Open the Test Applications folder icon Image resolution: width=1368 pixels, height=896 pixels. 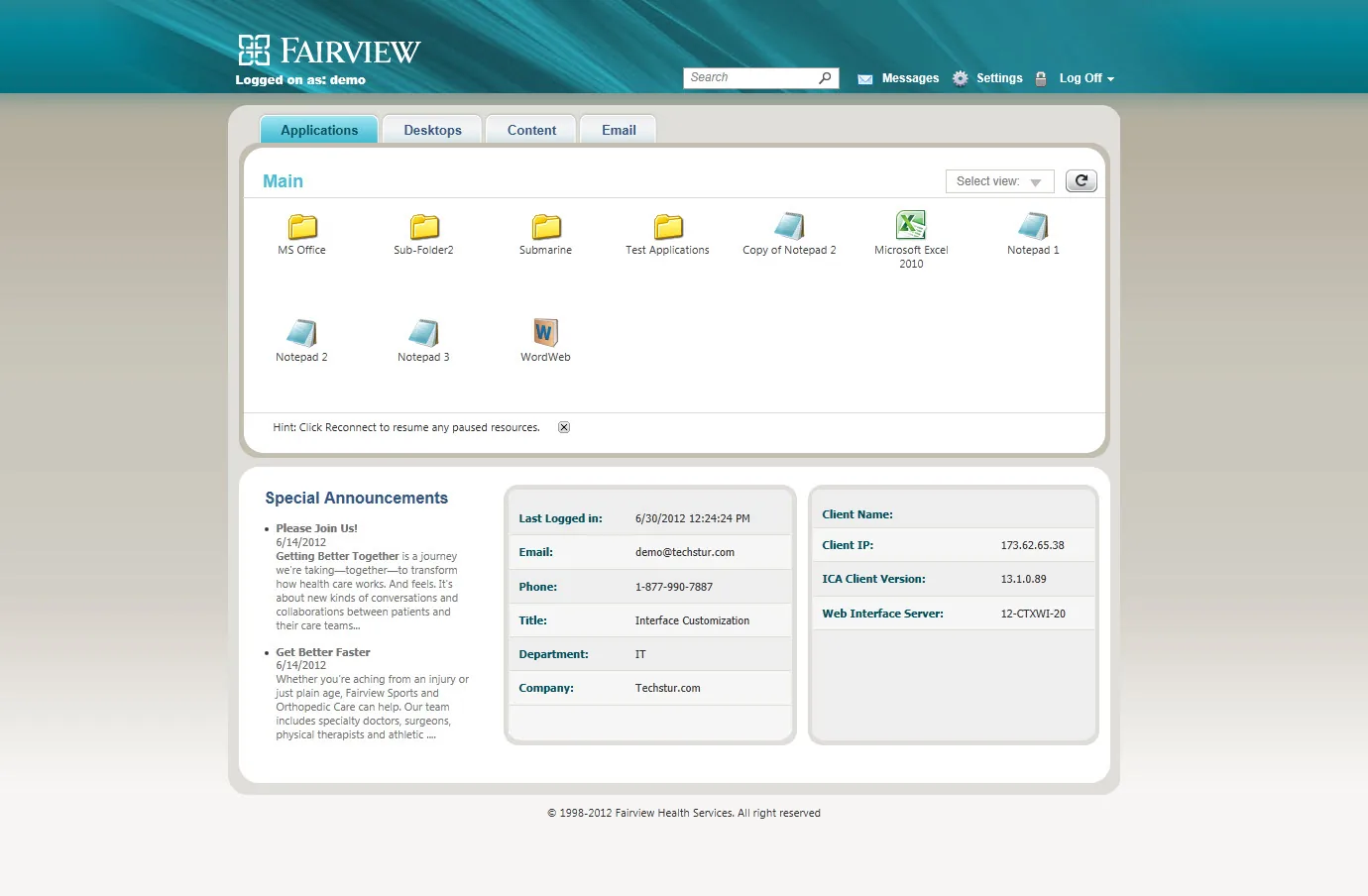668,227
